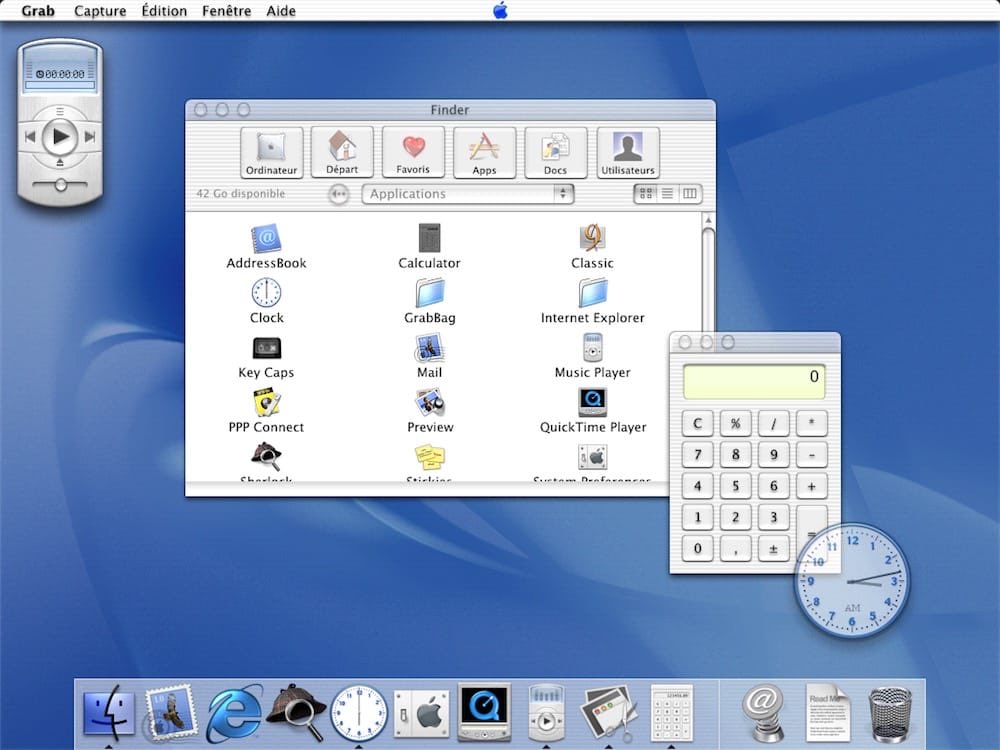Image resolution: width=1000 pixels, height=750 pixels.
Task: Click the floating analog clock
Action: pyautogui.click(x=852, y=580)
